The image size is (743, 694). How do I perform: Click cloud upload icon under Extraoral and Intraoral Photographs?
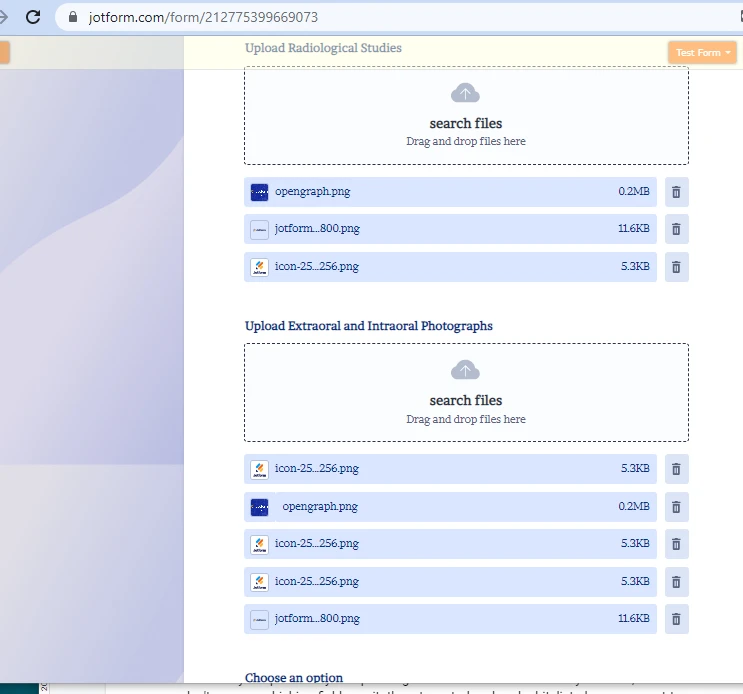[x=465, y=371]
